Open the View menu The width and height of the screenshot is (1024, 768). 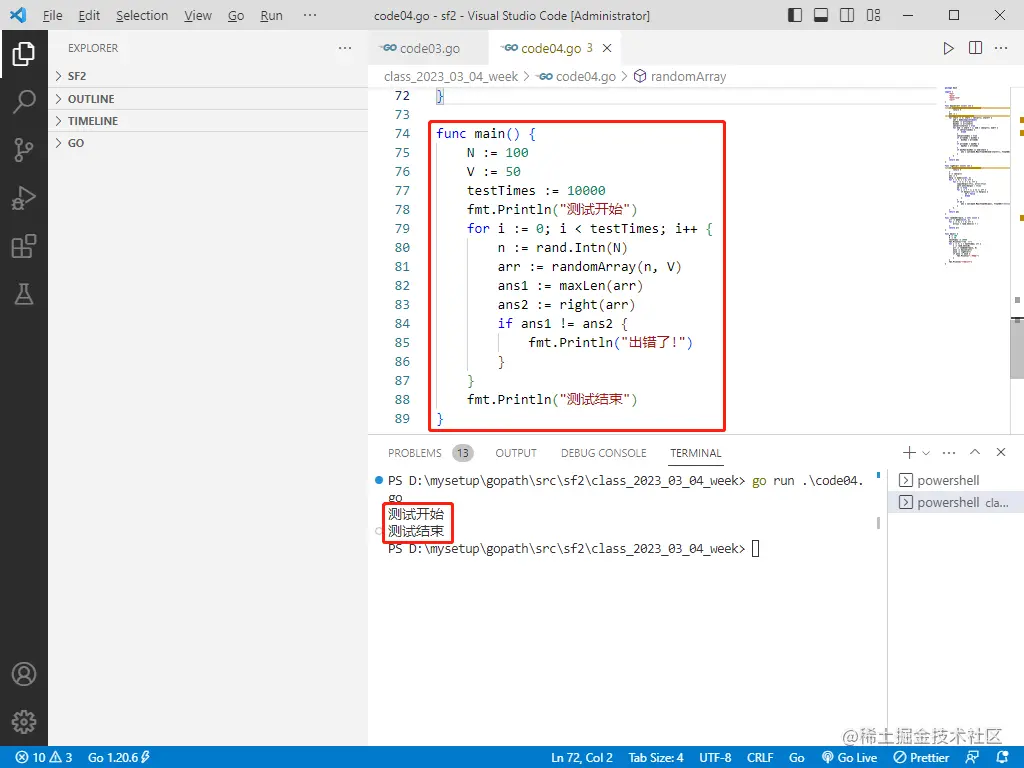click(x=197, y=15)
